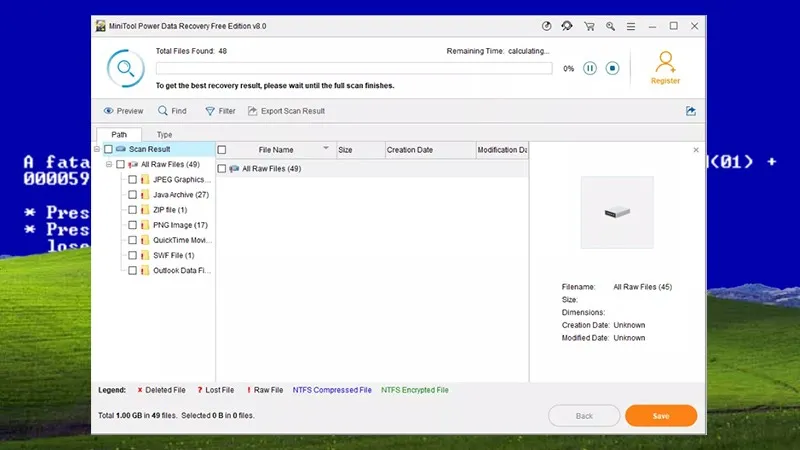Stop the scan with the stop icon
This screenshot has width=800, height=450.
612,68
